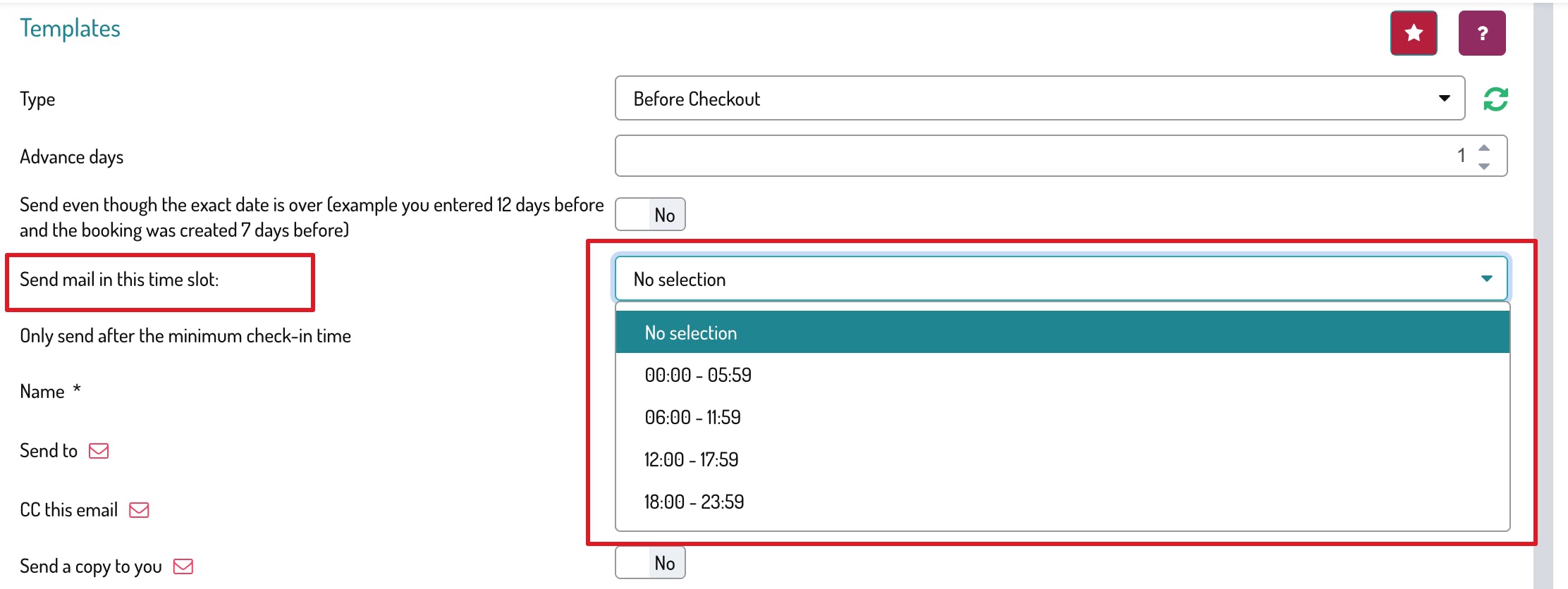Screen dimensions: 1568x589
Task: Click the envelope icon beside CC this email
Action: pyautogui.click(x=139, y=510)
